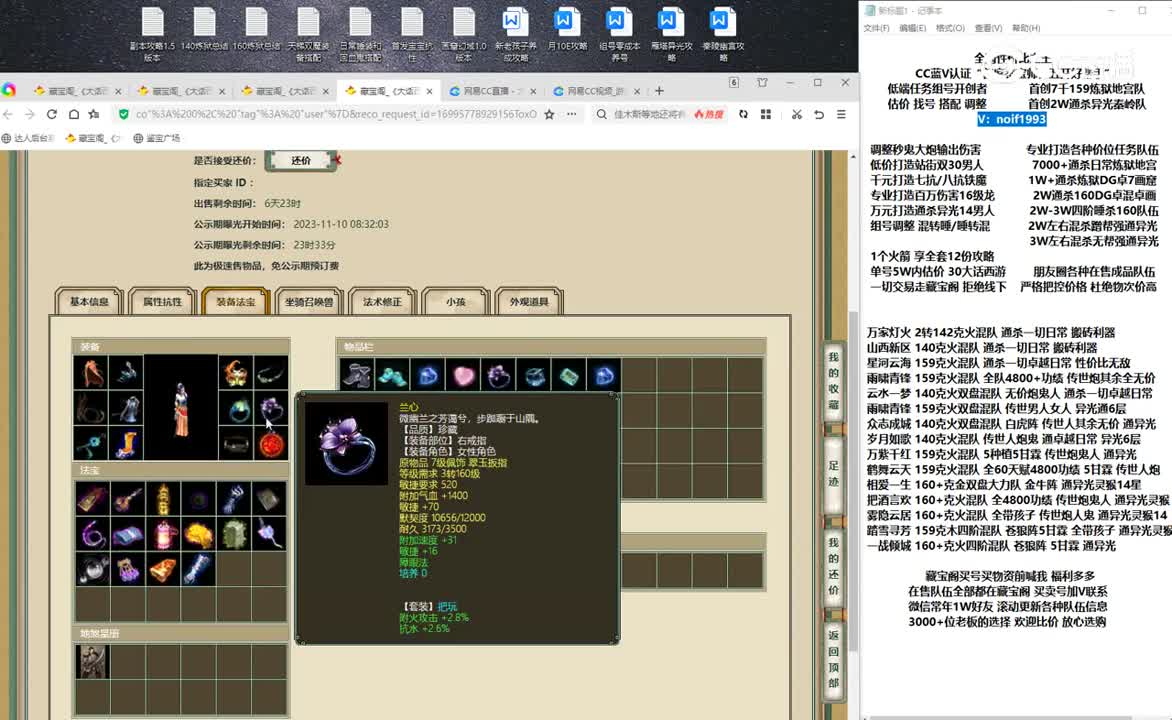Screen dimensions: 1172x720
Task: Select the silver orb treasure icon
Action: click(91, 570)
